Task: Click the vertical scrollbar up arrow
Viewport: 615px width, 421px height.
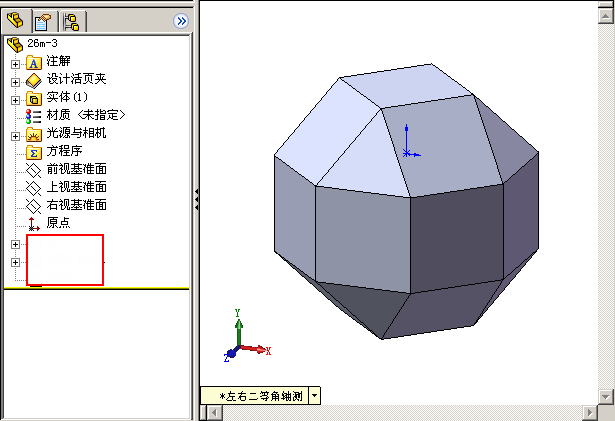Action: (x=605, y=15)
